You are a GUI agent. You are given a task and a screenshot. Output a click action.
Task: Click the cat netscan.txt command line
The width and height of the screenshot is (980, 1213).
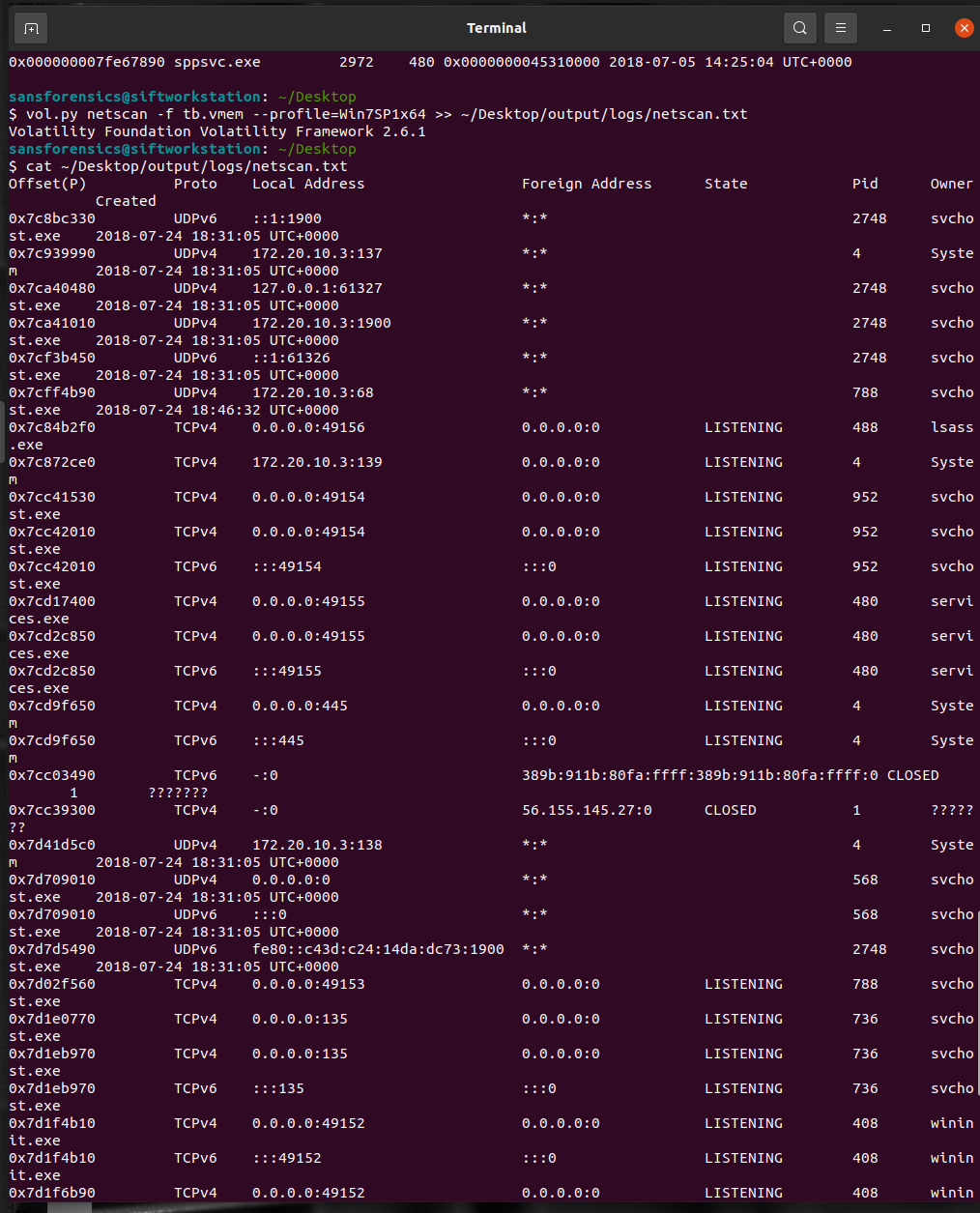coord(178,166)
